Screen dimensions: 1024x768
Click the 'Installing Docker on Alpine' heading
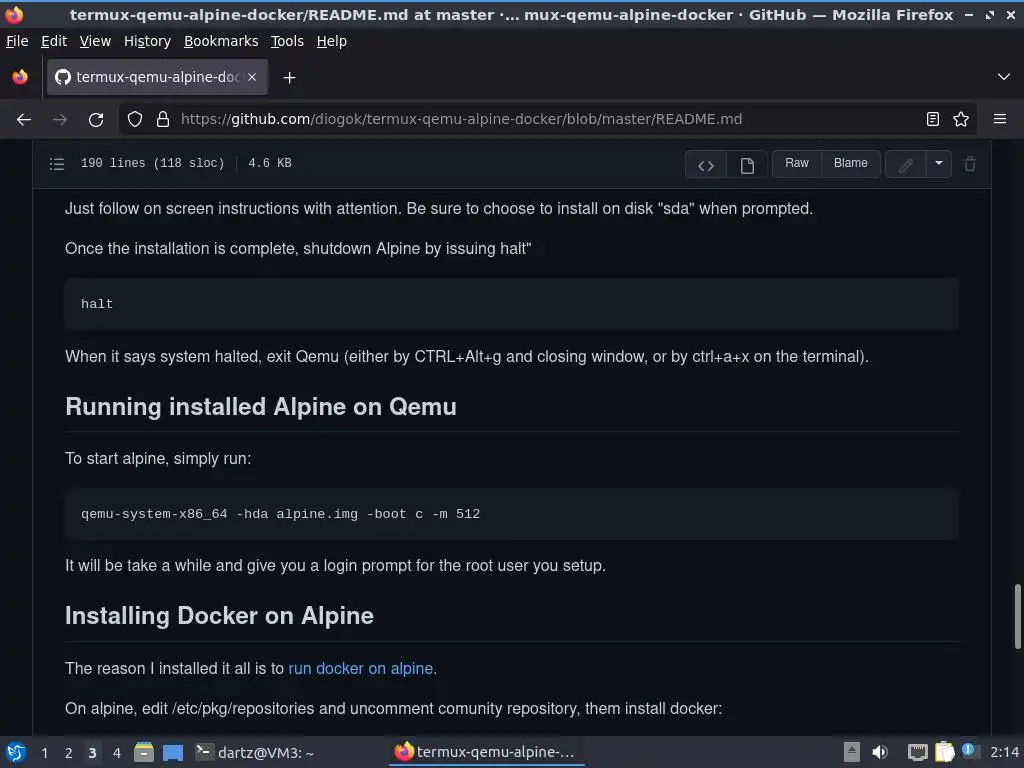[x=219, y=616]
